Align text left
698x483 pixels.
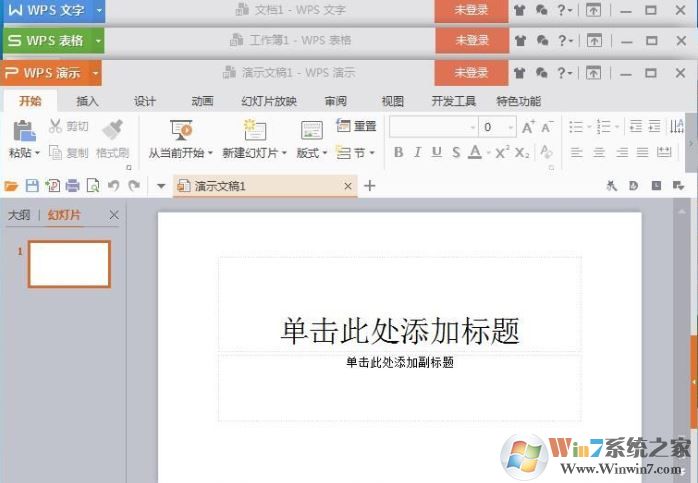pyautogui.click(x=576, y=152)
